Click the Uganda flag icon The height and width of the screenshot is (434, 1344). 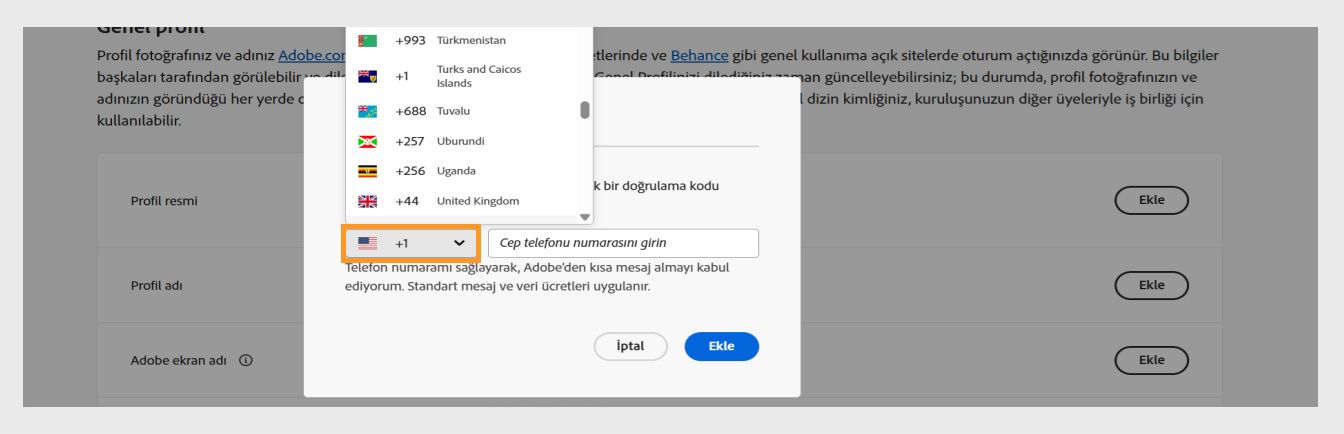367,171
